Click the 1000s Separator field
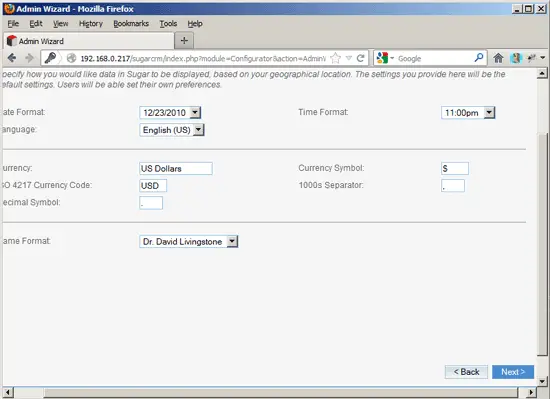 tap(453, 185)
